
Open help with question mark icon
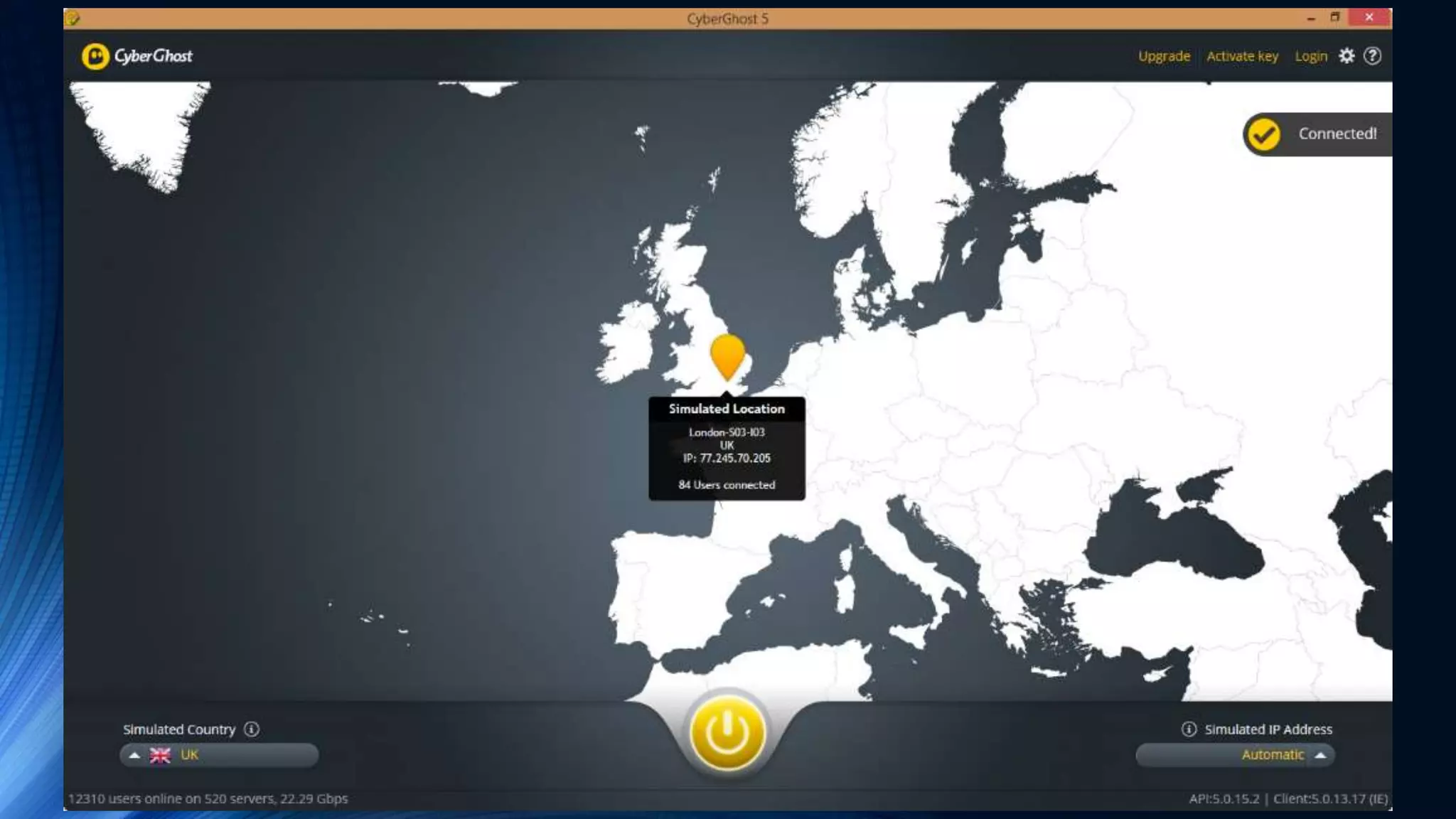[x=1373, y=56]
